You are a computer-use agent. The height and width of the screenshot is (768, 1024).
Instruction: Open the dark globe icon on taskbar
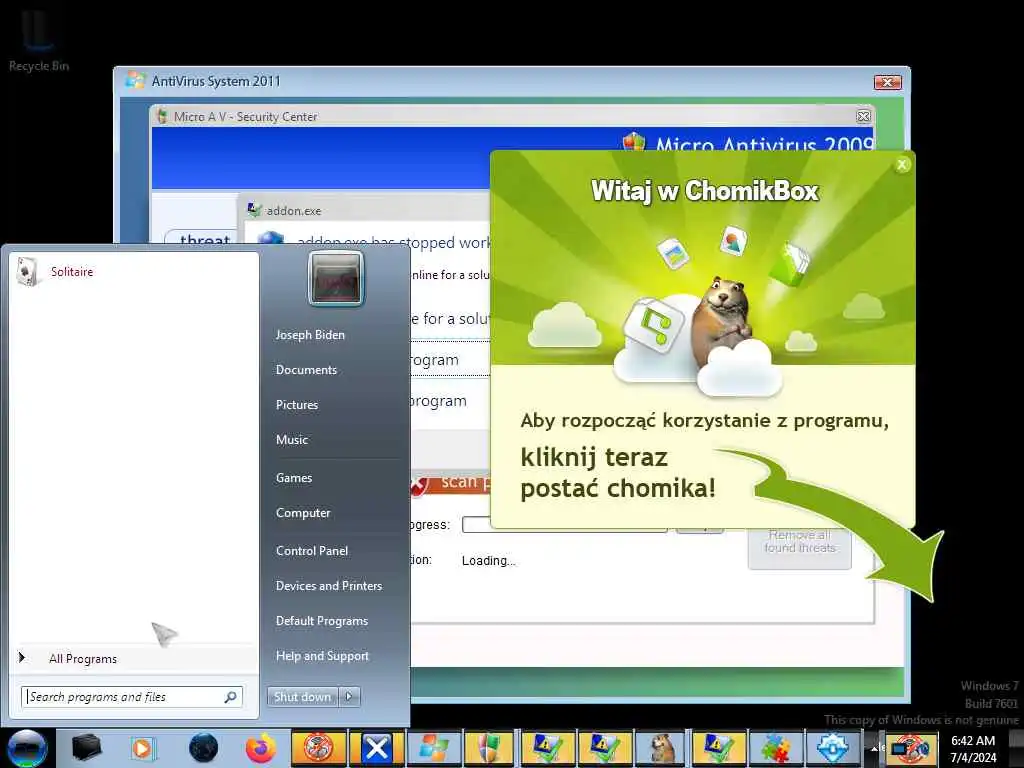203,748
